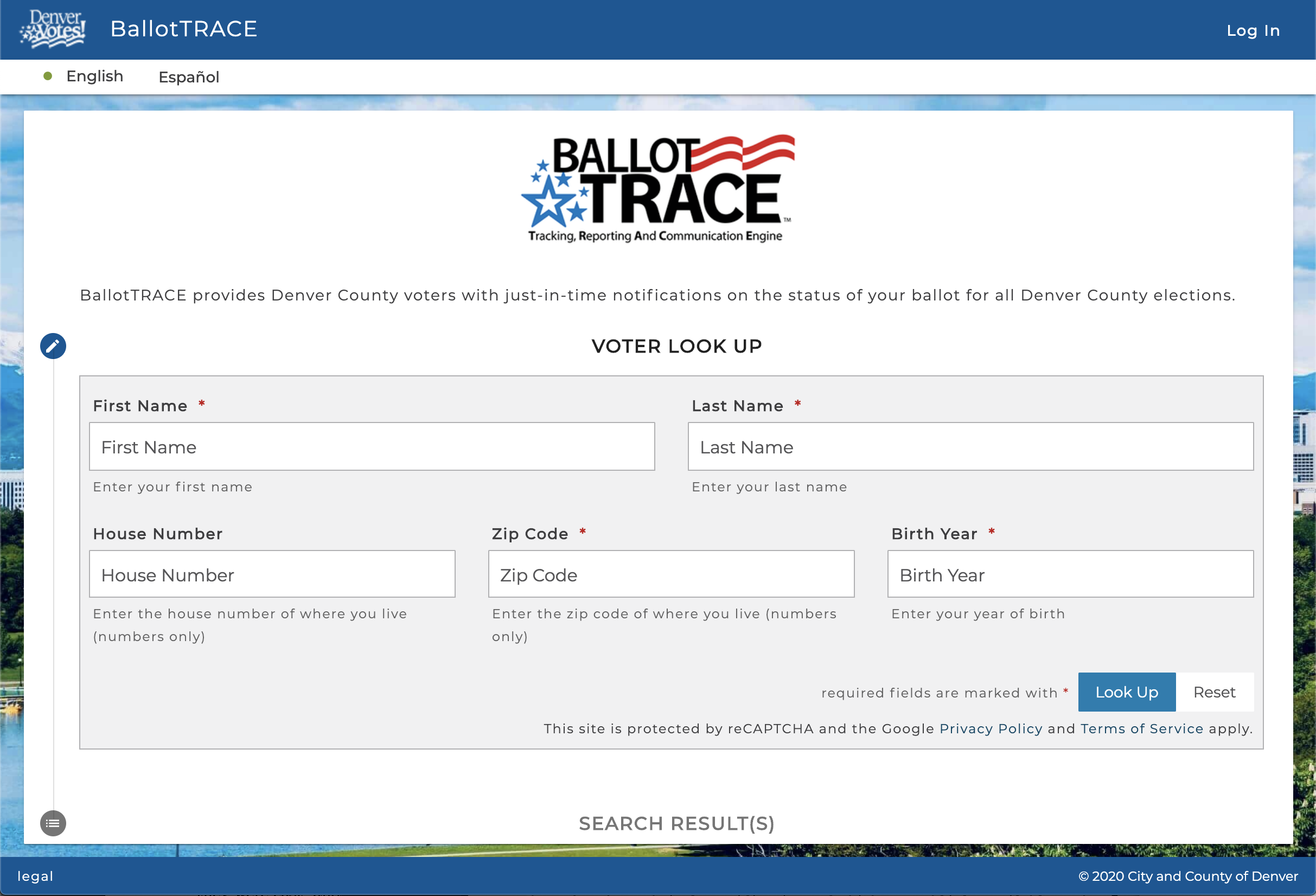Click into the House Number field
1316x896 pixels.
(x=272, y=574)
